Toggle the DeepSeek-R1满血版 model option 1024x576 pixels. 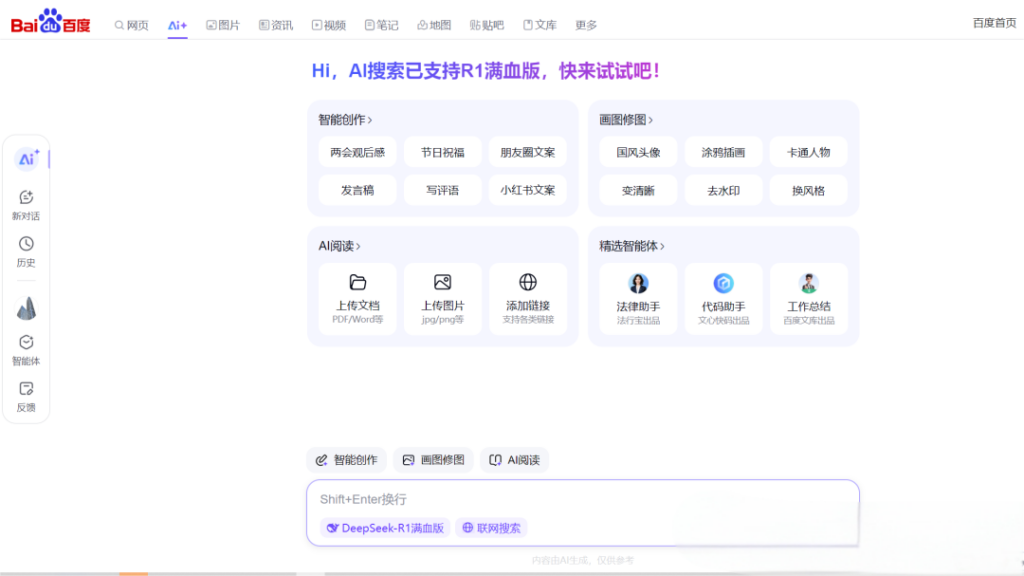click(385, 528)
